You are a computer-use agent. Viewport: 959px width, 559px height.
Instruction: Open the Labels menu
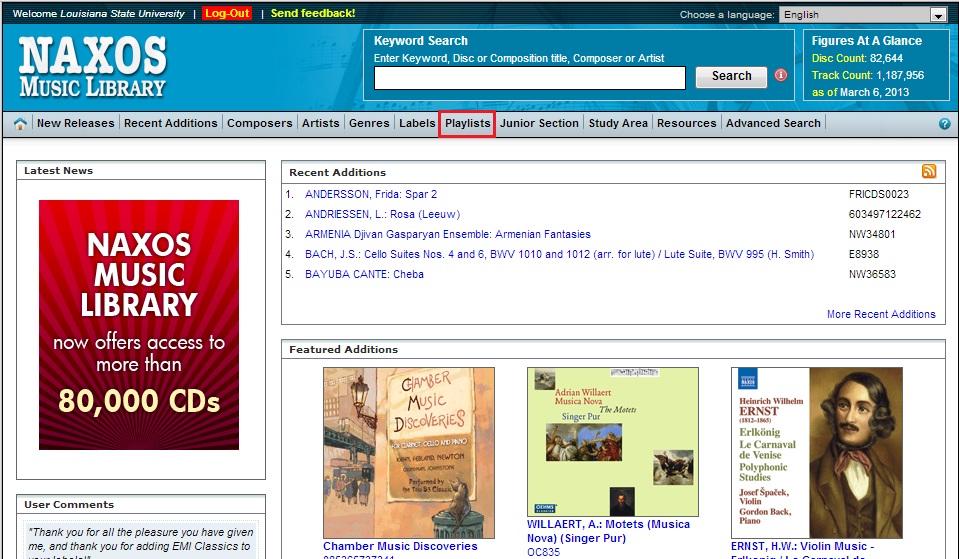coord(417,123)
